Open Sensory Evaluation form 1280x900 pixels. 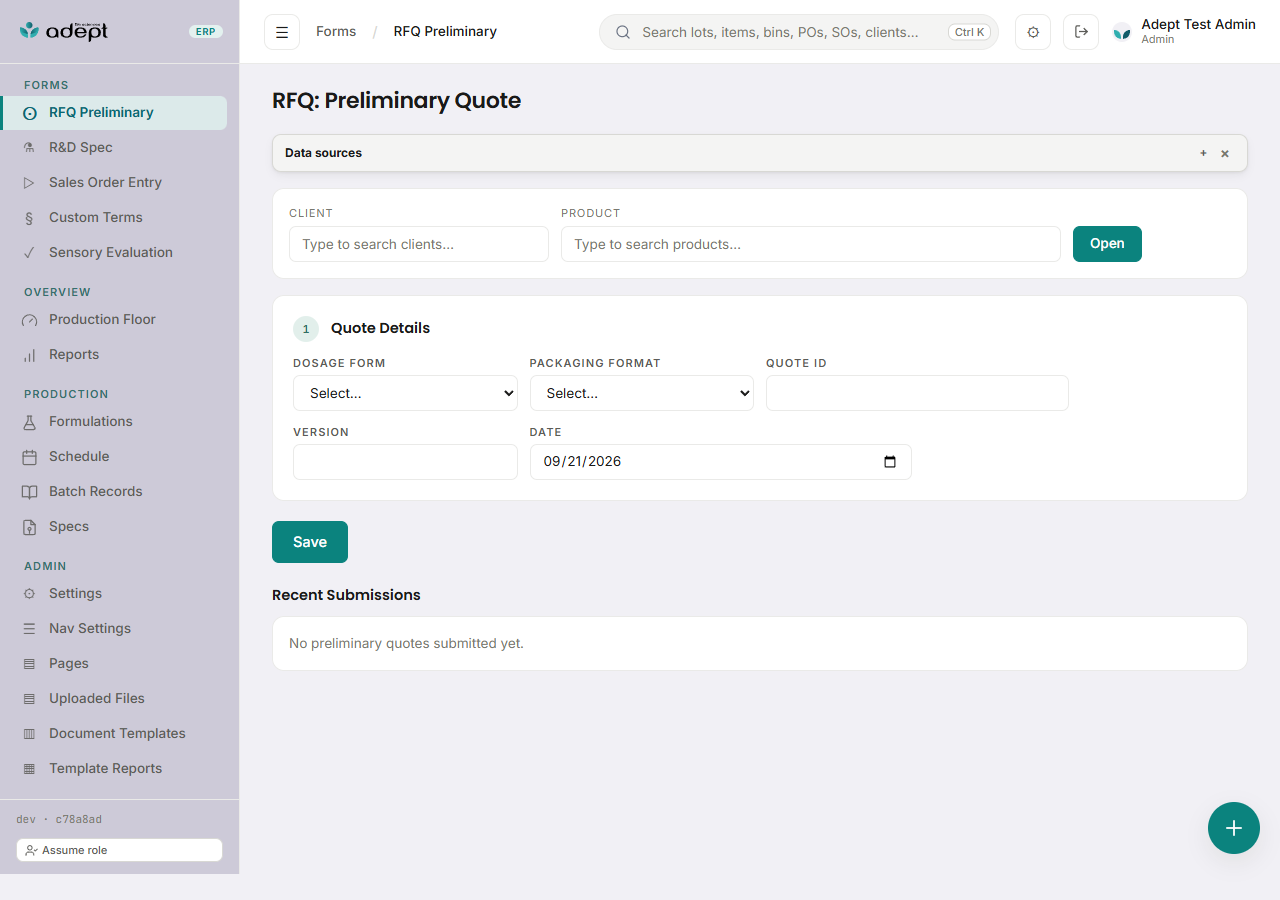click(114, 253)
